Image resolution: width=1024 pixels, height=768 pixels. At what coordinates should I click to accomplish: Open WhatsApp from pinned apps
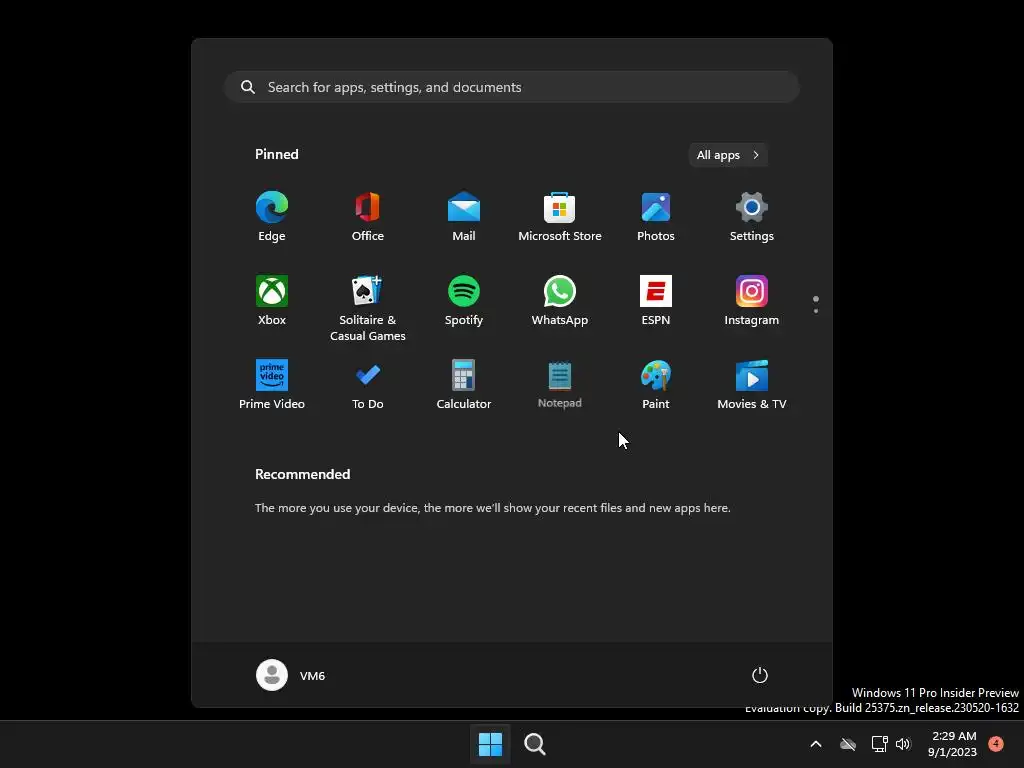[x=560, y=302]
